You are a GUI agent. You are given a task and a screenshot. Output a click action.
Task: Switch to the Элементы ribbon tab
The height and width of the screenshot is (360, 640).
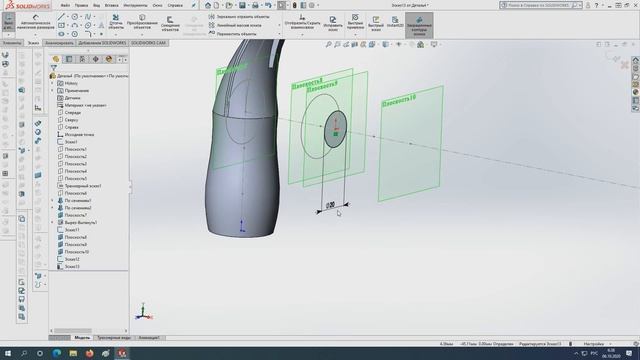coord(12,43)
